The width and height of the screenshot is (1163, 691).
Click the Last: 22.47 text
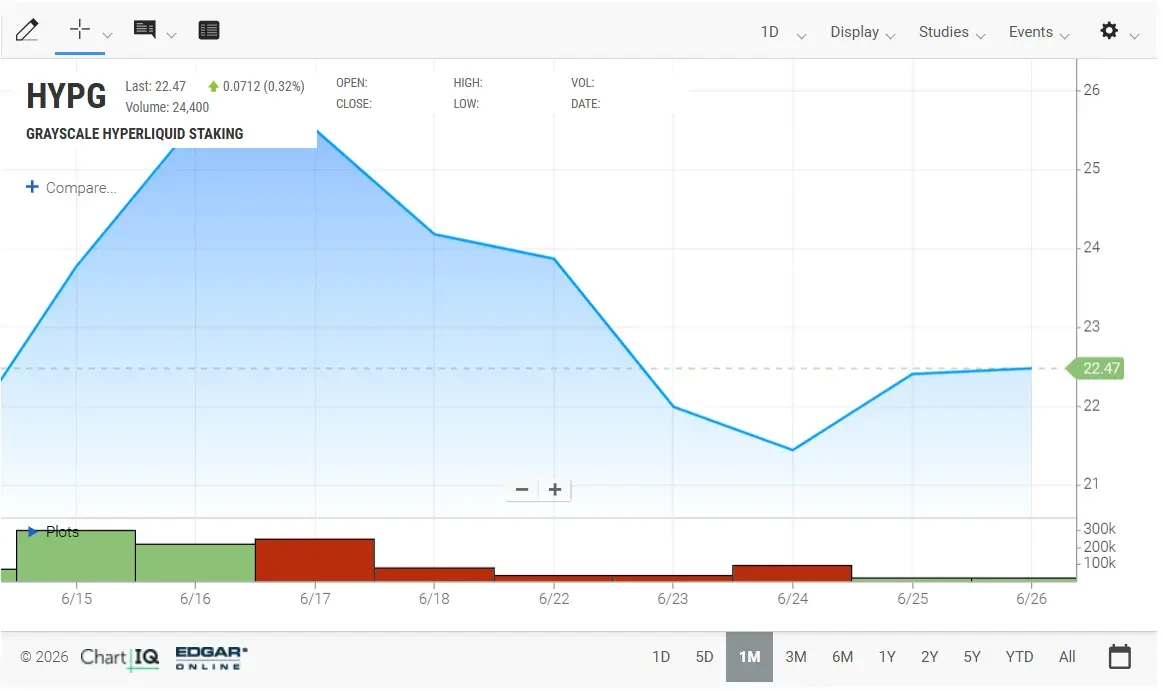[155, 86]
